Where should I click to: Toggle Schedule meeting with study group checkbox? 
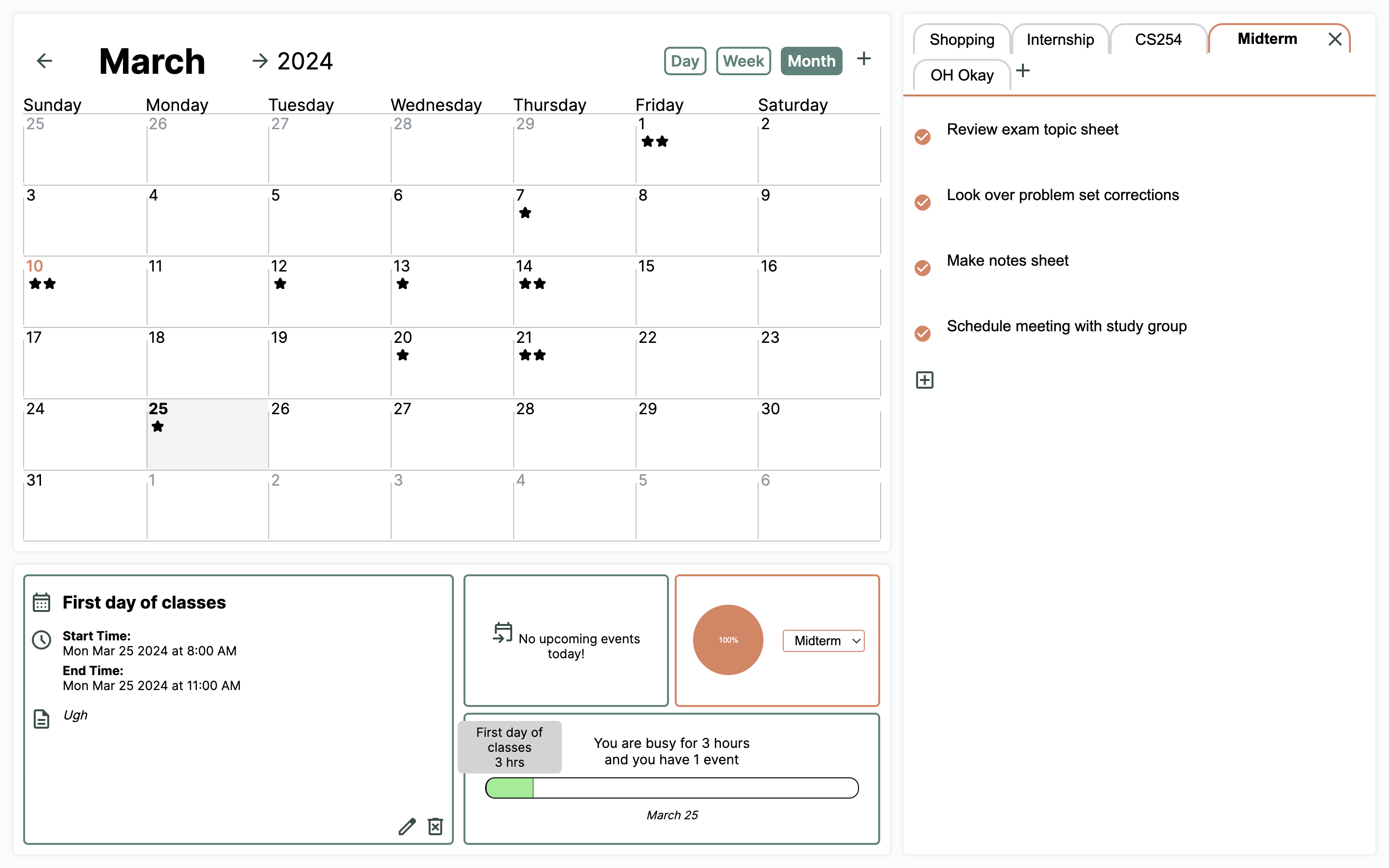click(922, 334)
